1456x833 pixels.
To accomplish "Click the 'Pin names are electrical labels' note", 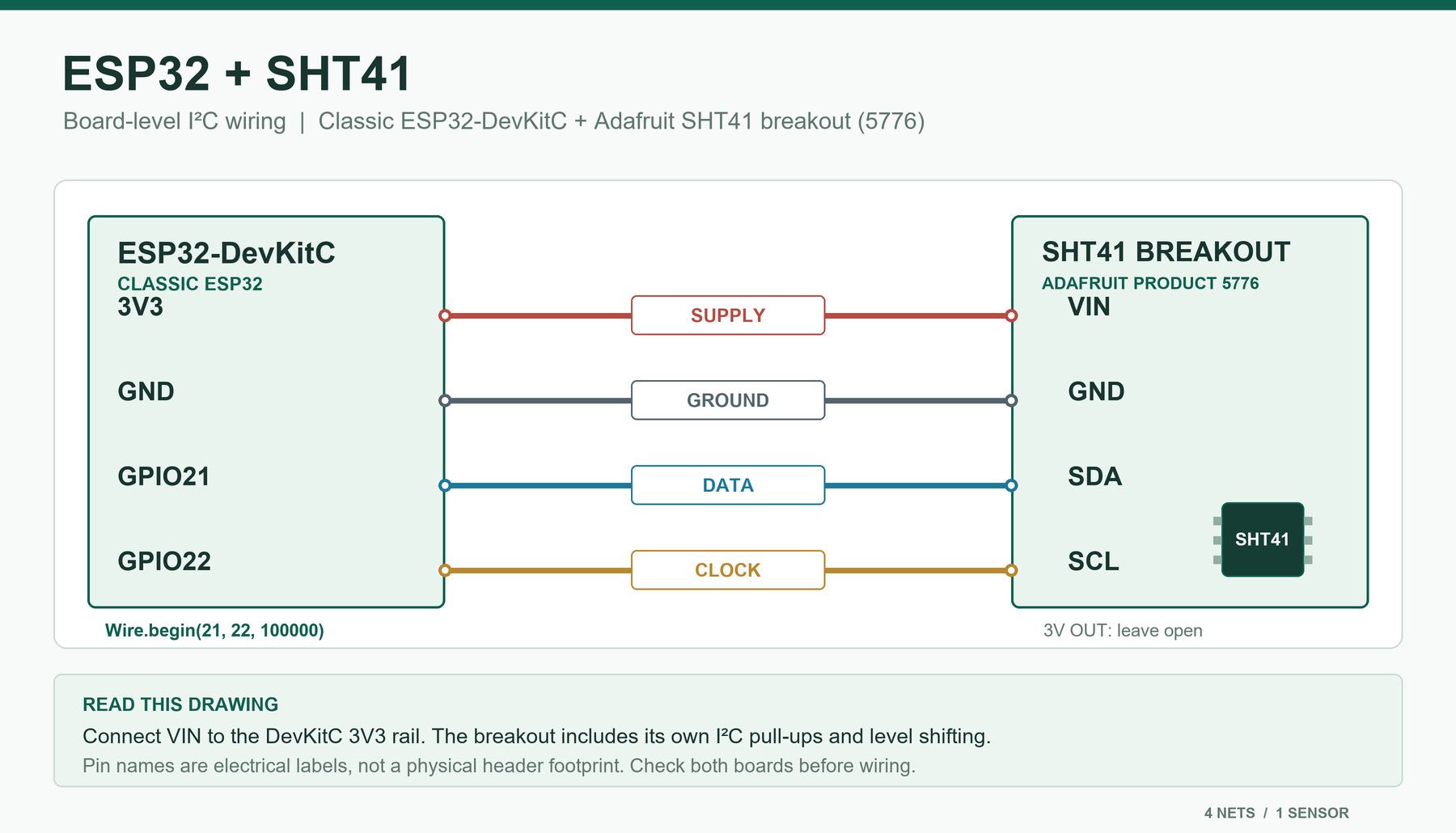I will 499,766.
